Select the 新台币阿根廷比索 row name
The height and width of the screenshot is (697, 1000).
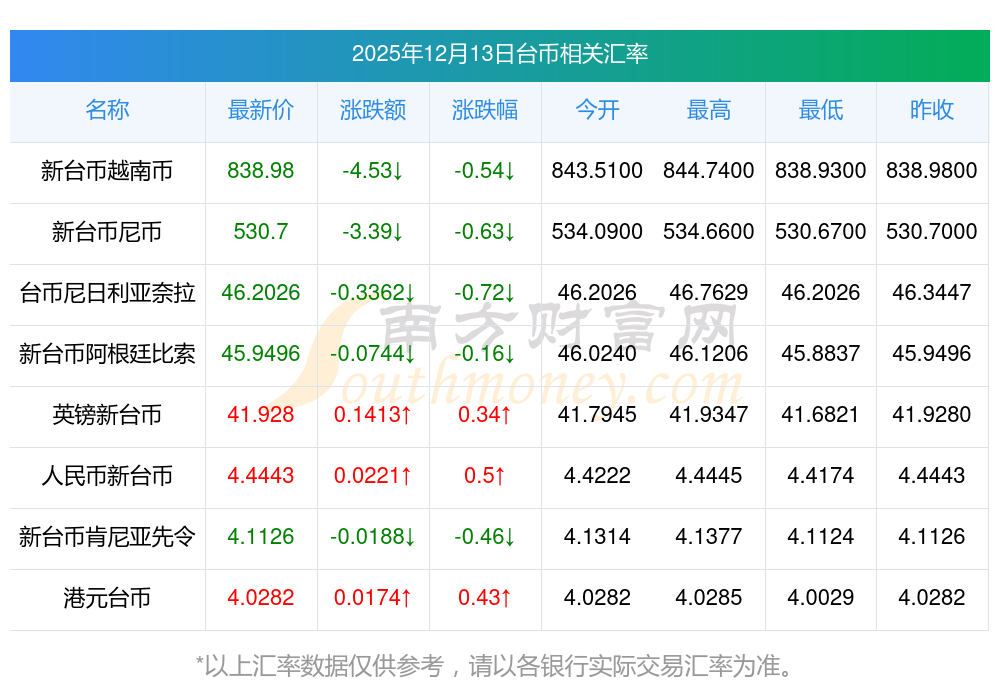(x=107, y=354)
